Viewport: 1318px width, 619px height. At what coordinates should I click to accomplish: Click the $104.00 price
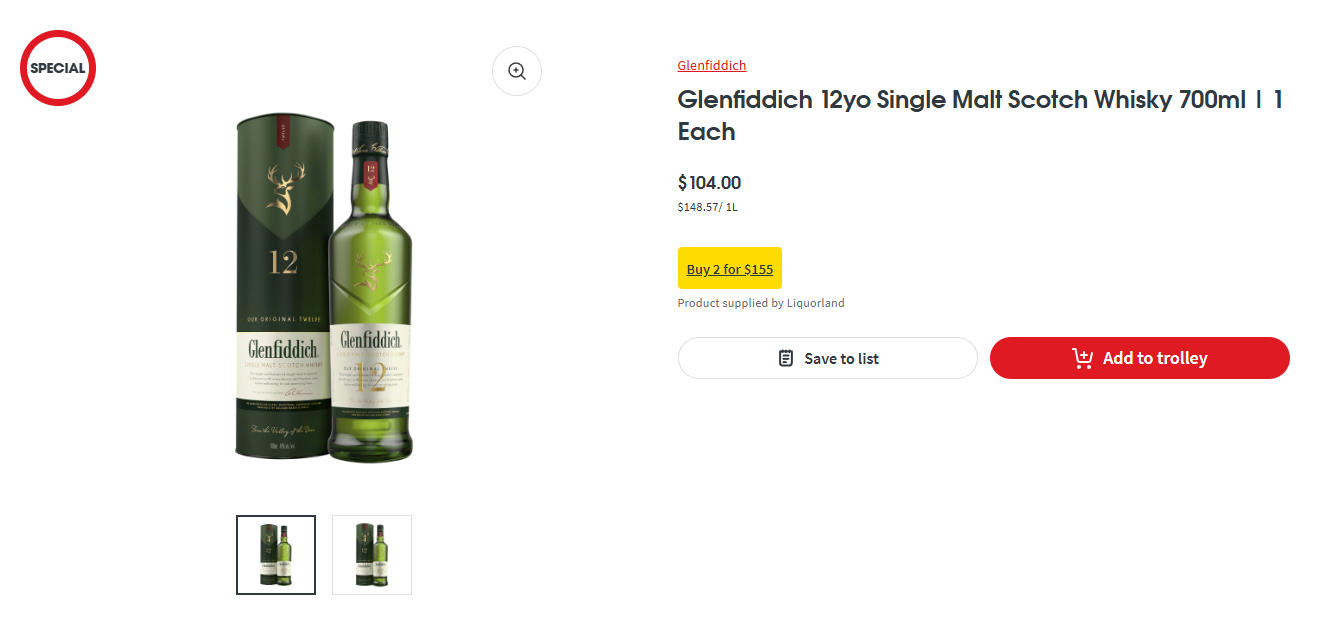click(709, 183)
